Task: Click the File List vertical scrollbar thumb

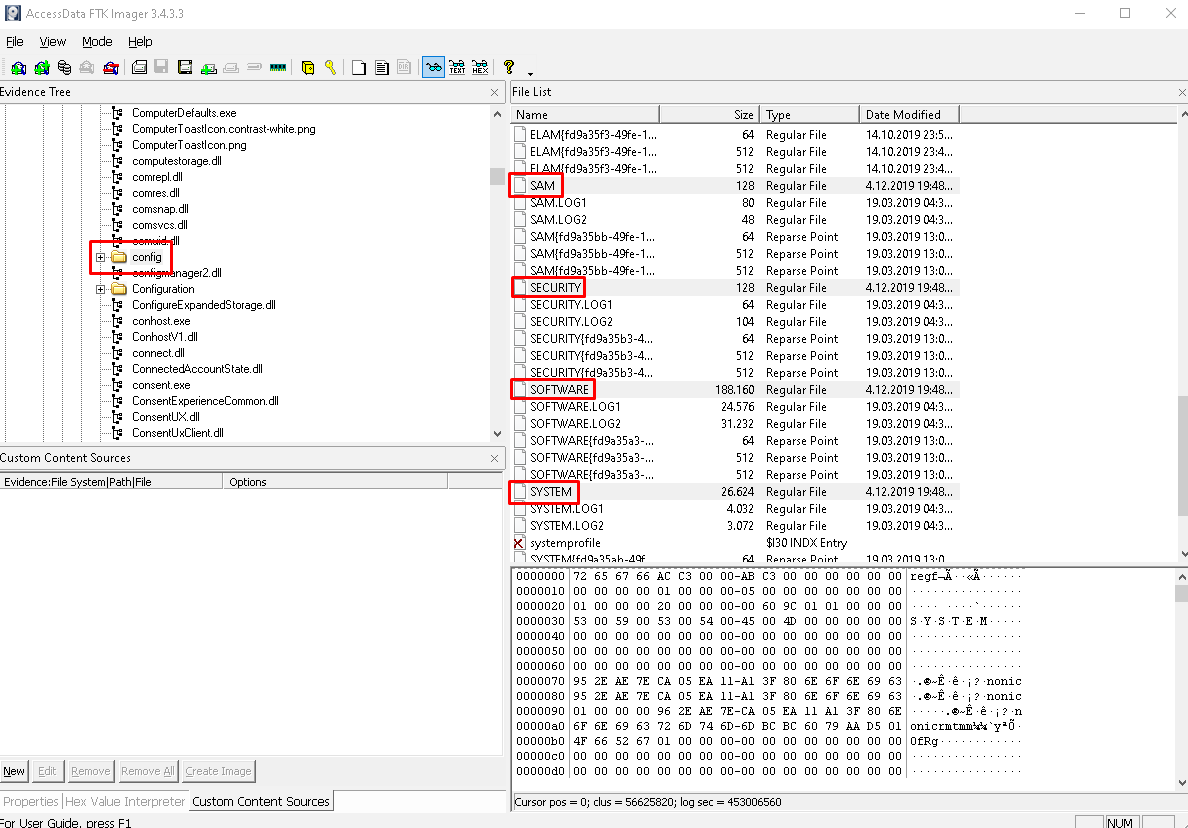Action: click(x=1183, y=456)
